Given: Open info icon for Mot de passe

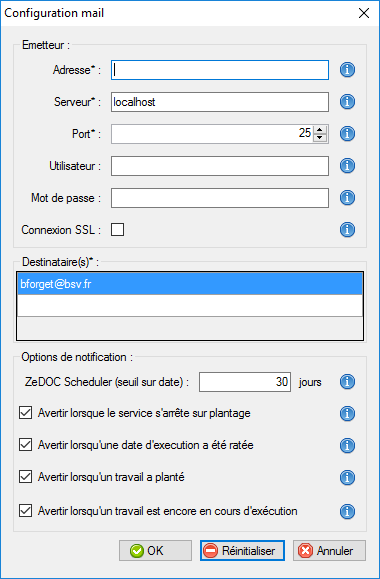Looking at the screenshot, I should [x=347, y=198].
